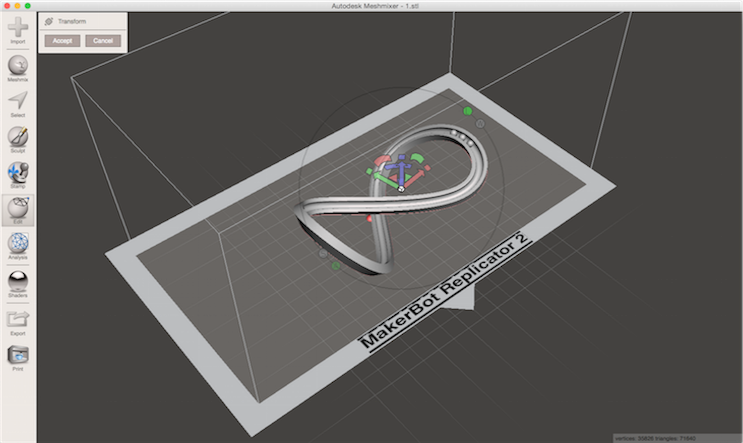743x443 pixels.
Task: Open the Edit menu tool
Action: (x=18, y=210)
